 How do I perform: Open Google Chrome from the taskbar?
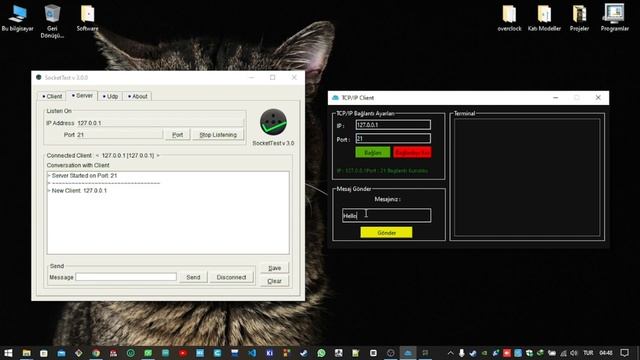(96, 353)
